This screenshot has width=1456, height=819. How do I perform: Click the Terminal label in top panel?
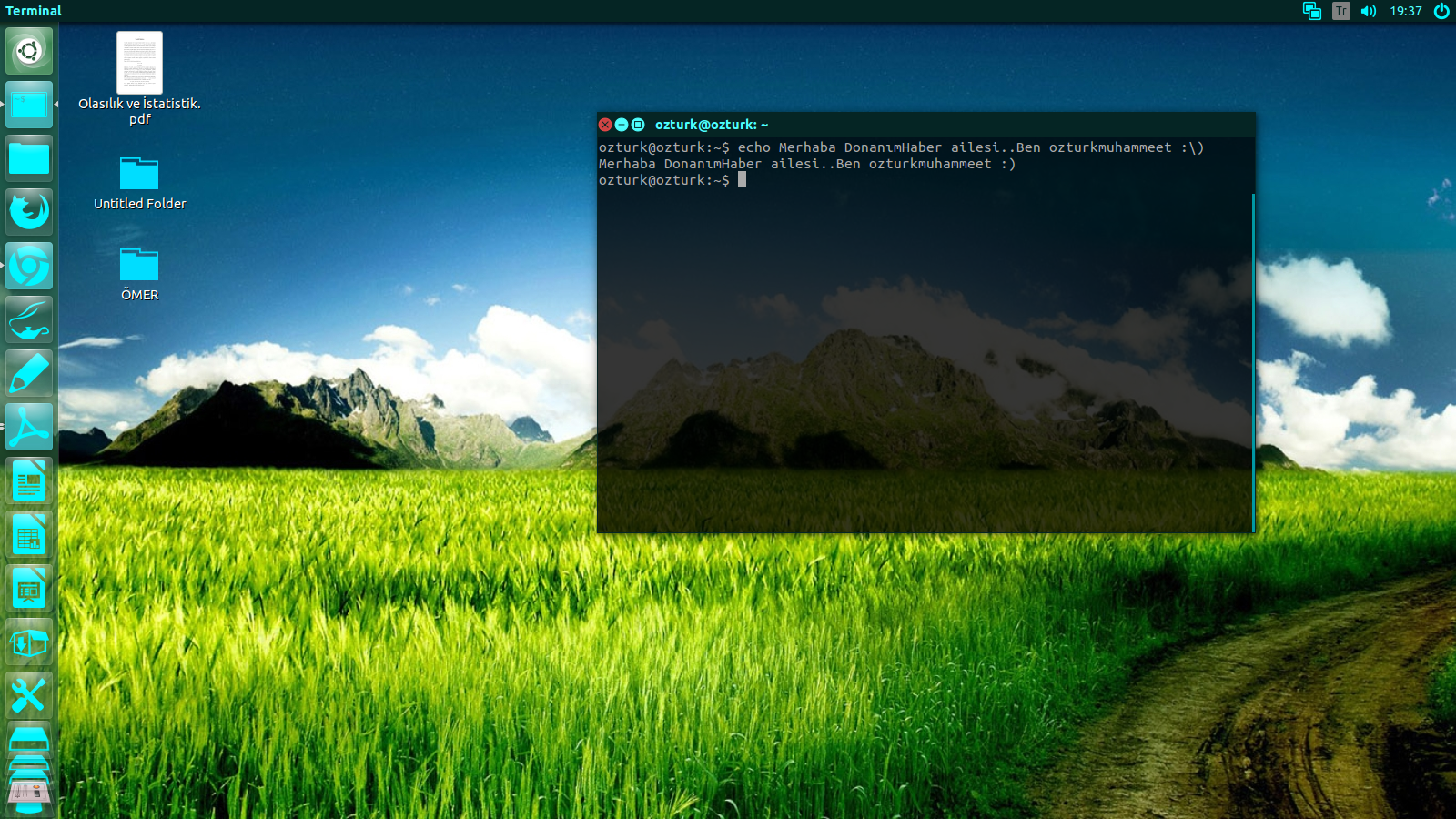pyautogui.click(x=34, y=11)
